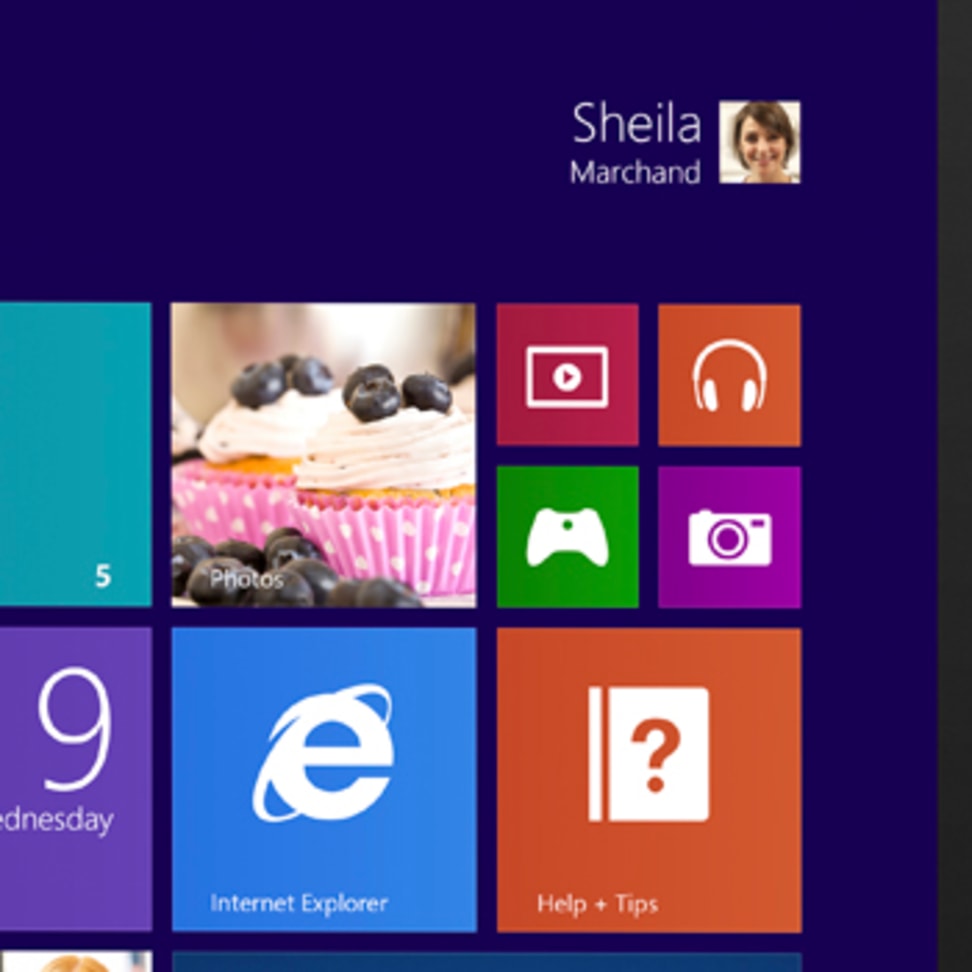The width and height of the screenshot is (972, 972).
Task: Open the wide dark blue tile at bottom
Action: point(486,962)
